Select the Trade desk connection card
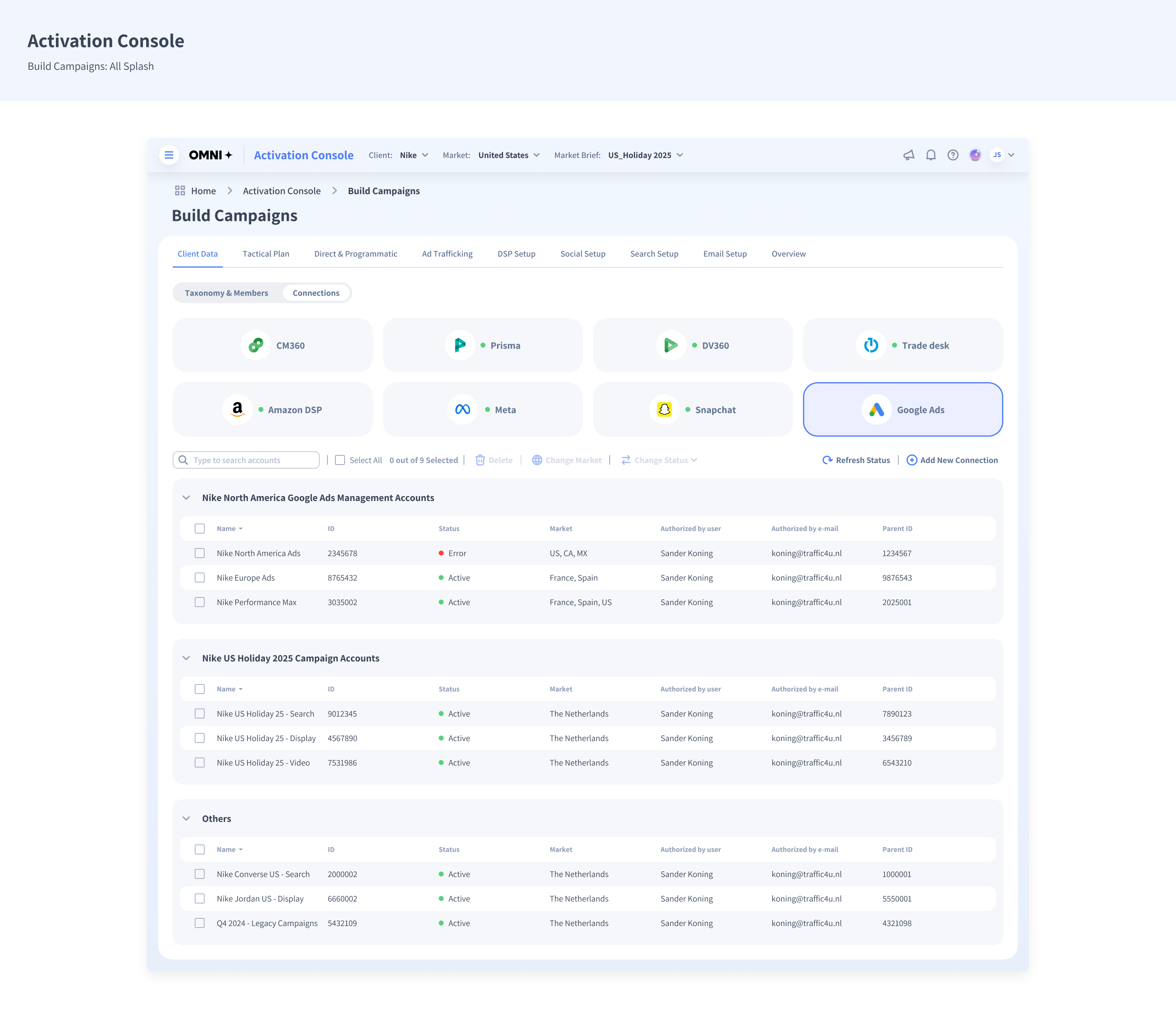This screenshot has width=1176, height=1033. click(902, 345)
